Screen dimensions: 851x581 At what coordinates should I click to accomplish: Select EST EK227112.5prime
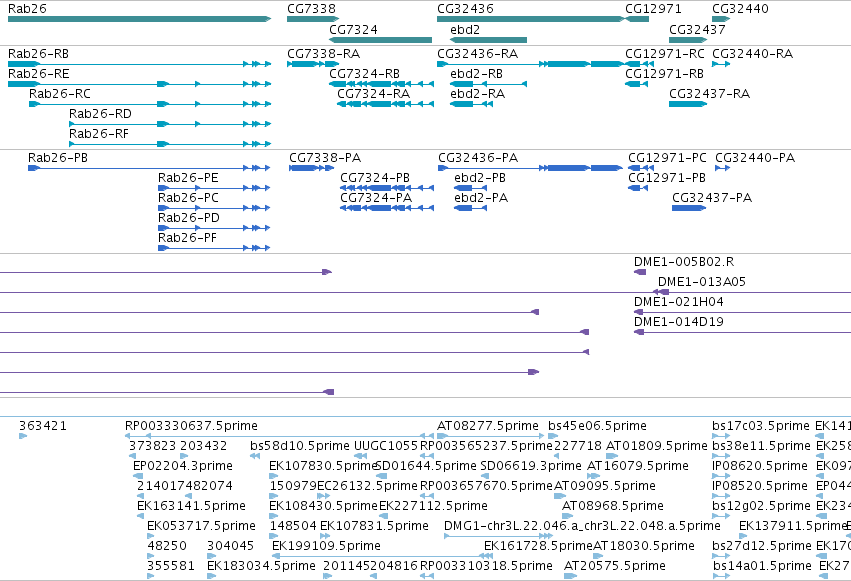pyautogui.click(x=383, y=516)
